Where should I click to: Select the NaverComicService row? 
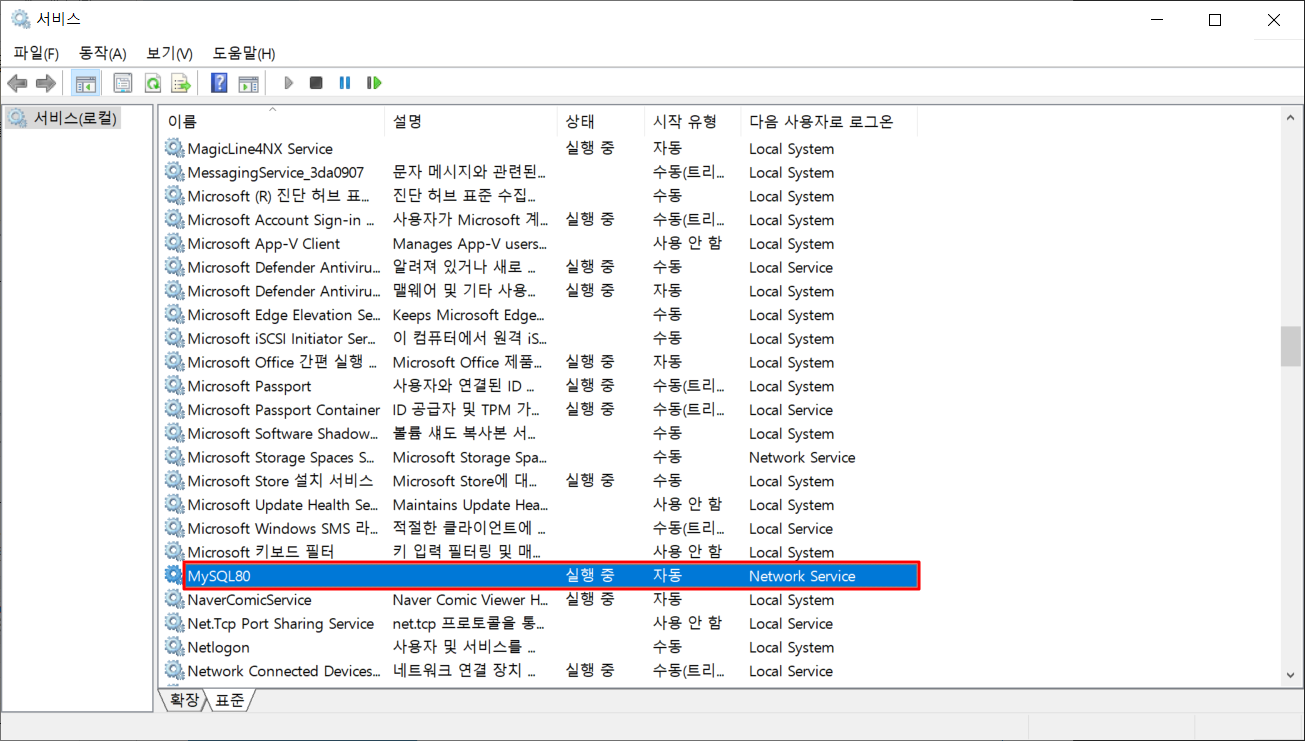click(249, 600)
